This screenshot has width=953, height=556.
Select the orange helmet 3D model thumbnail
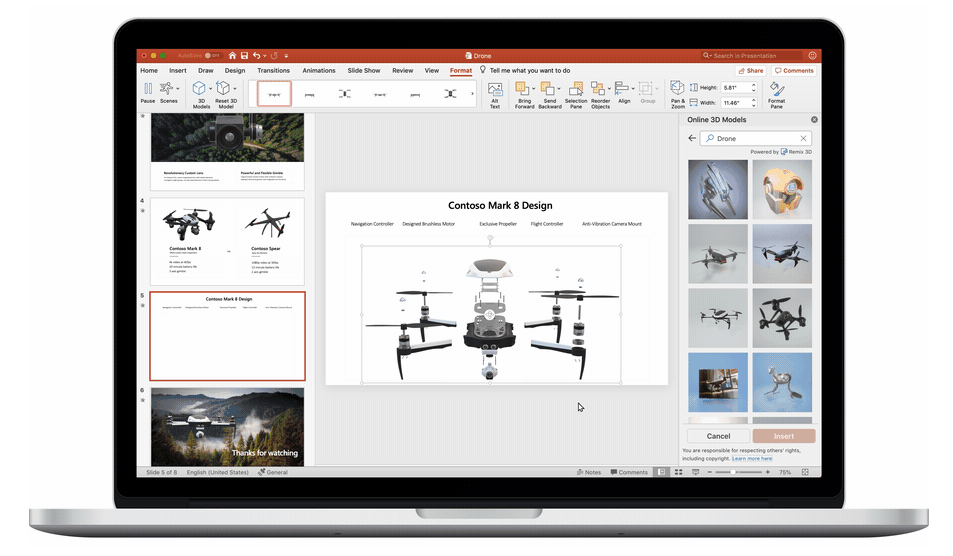click(x=782, y=190)
